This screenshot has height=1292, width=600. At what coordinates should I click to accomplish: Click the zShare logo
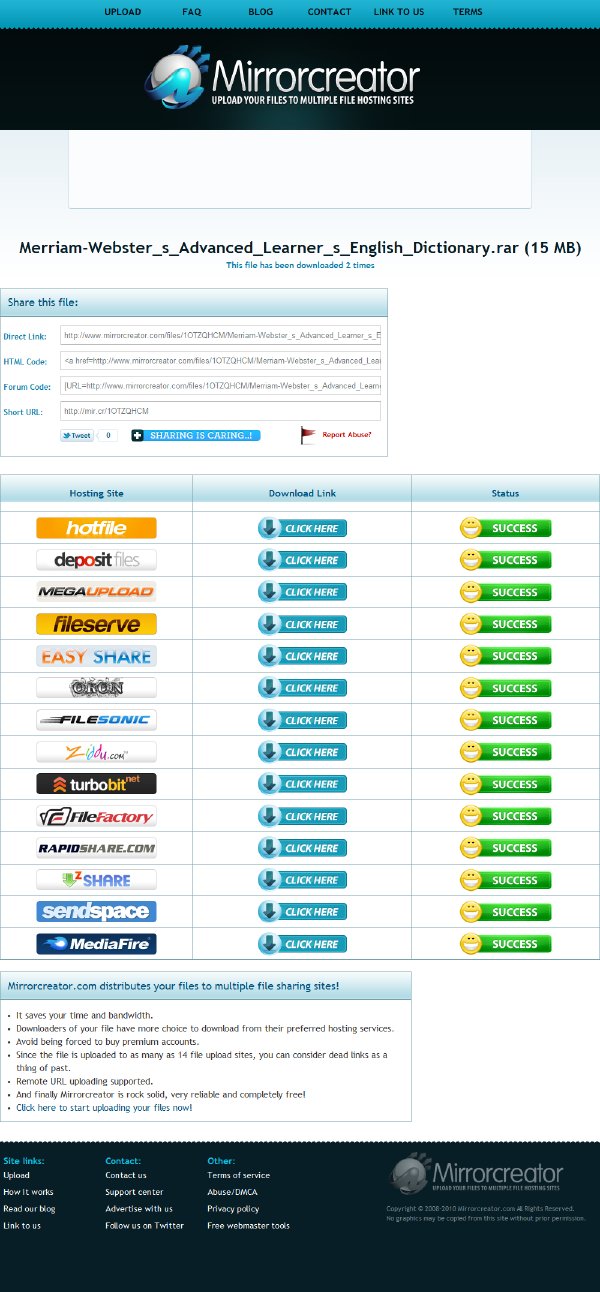pos(96,880)
